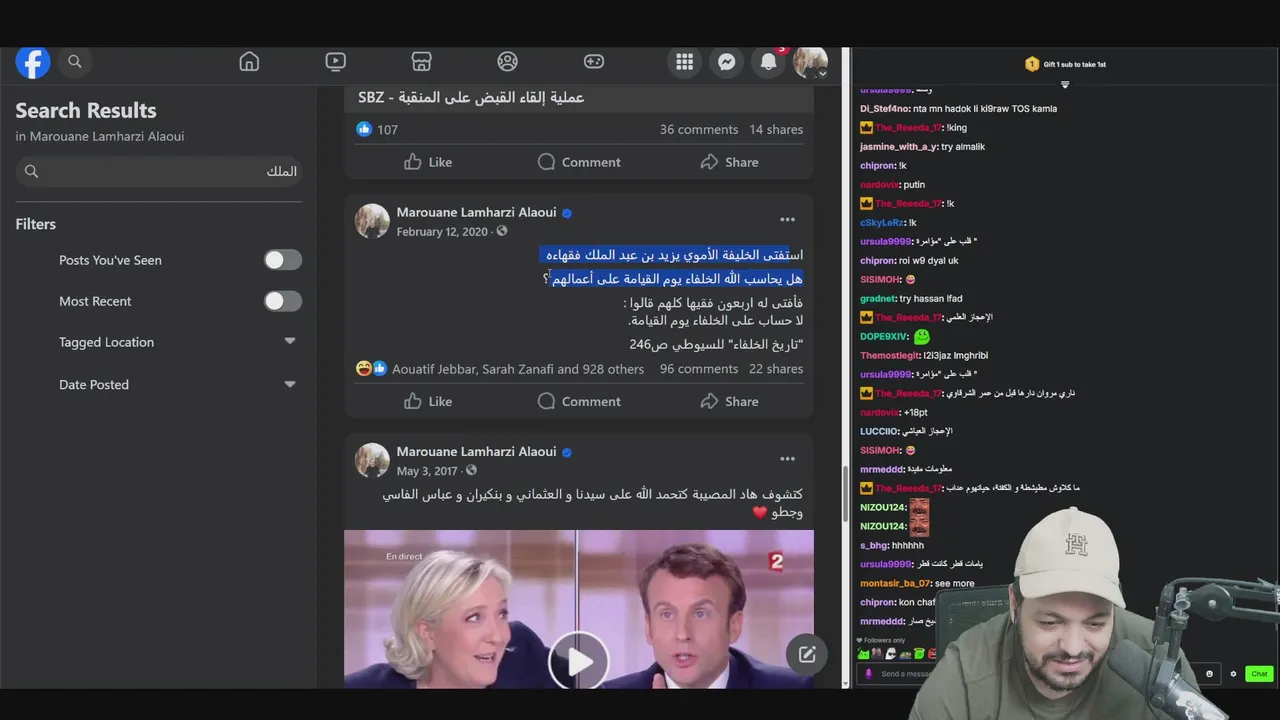Click the first green emote in emote row
Image resolution: width=1280 pixels, height=720 pixels.
(863, 654)
